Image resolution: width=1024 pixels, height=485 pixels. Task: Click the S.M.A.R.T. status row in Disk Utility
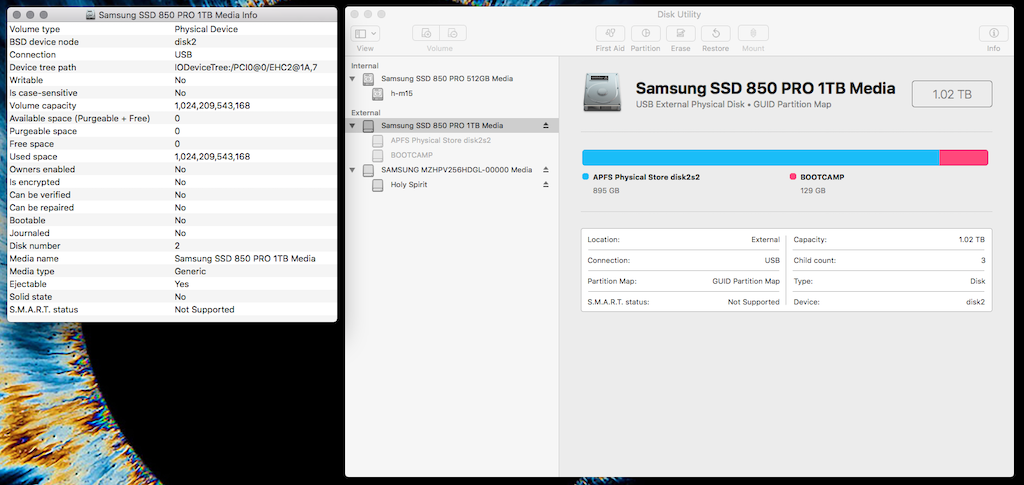click(x=683, y=302)
